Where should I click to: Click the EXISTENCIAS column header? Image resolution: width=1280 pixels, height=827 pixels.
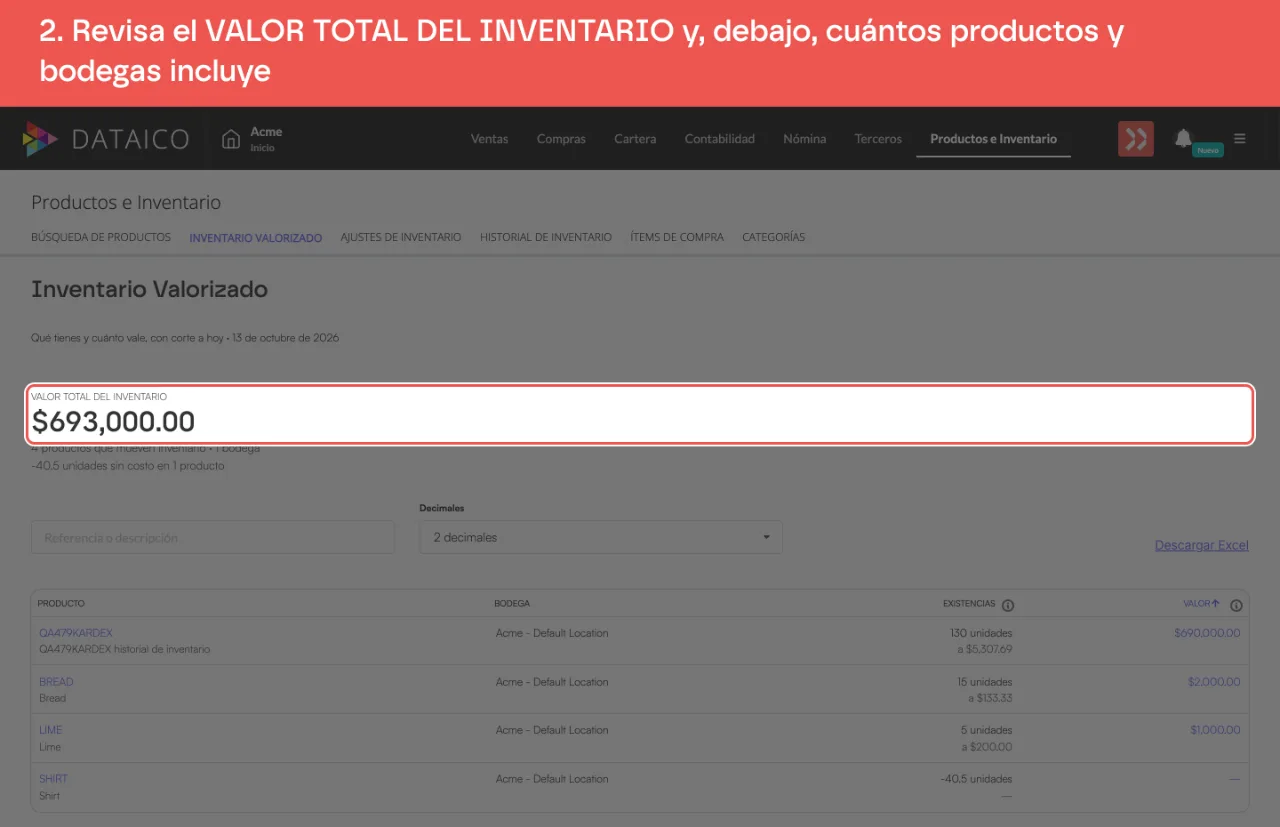pyautogui.click(x=969, y=604)
